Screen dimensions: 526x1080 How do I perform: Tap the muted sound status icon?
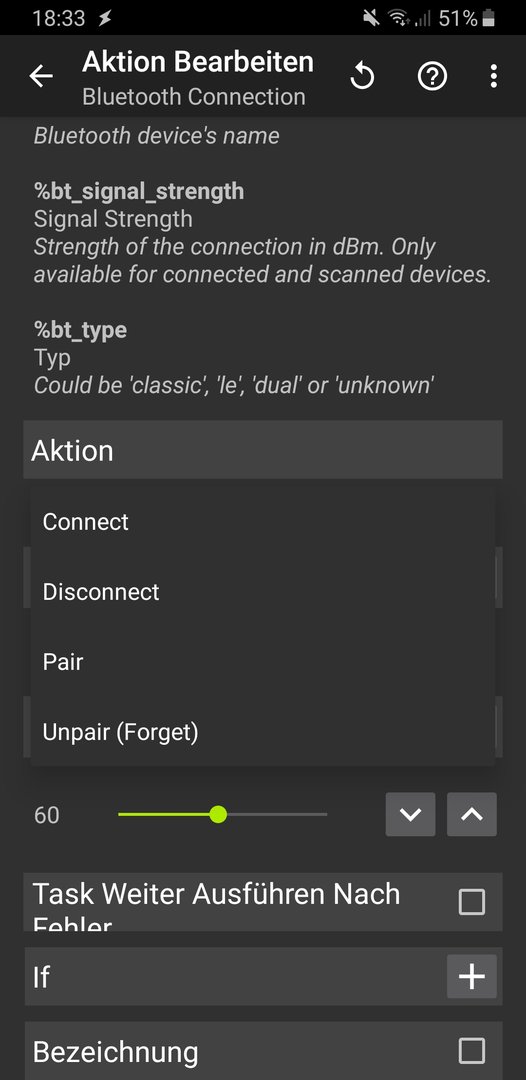point(372,19)
